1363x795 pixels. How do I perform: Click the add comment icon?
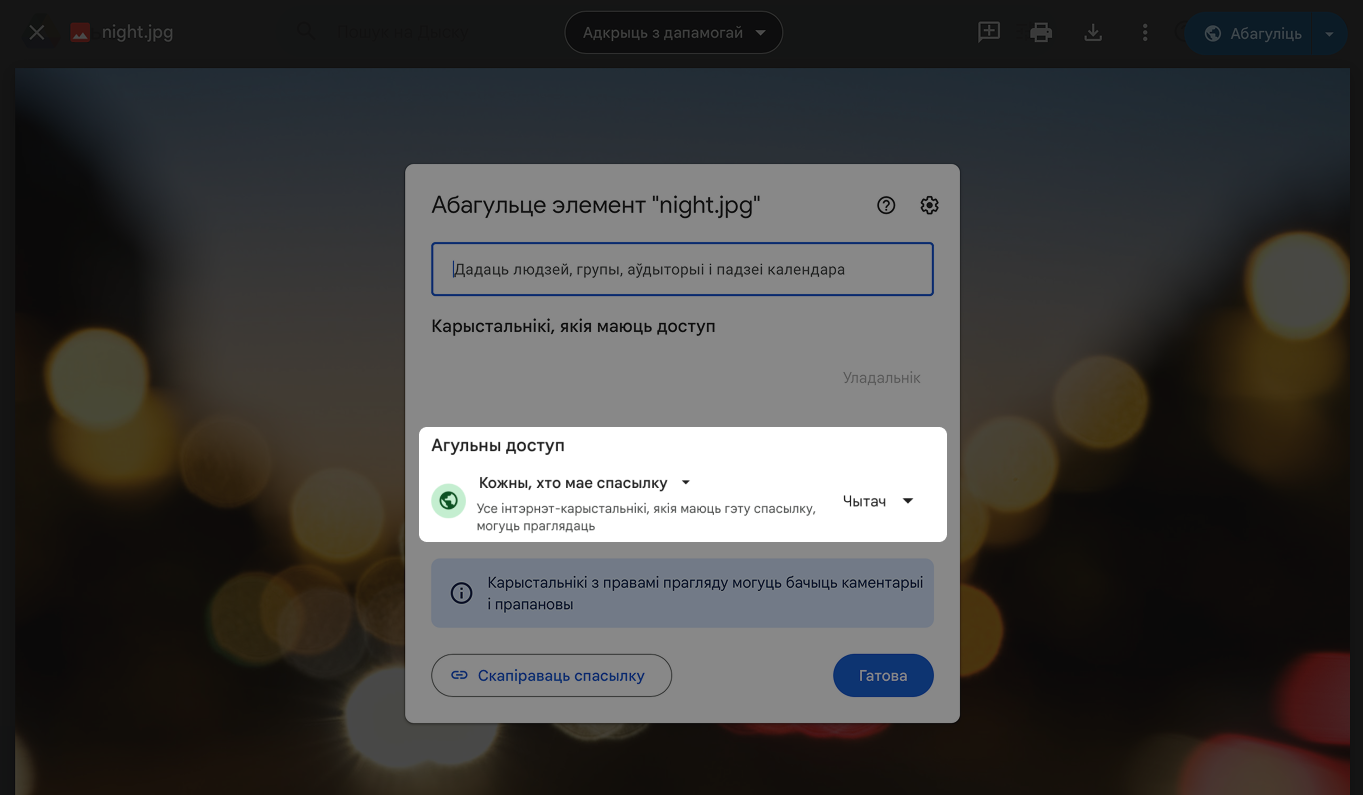(x=989, y=33)
